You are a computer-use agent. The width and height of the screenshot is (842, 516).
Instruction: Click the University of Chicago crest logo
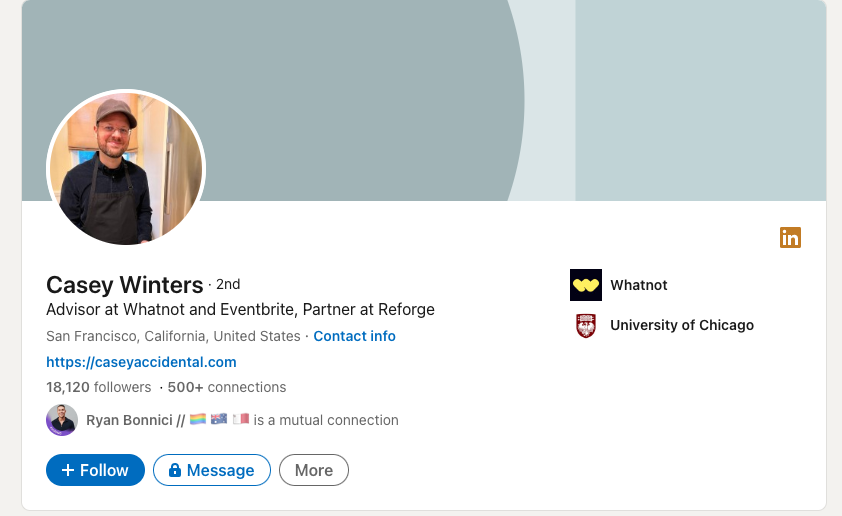585,325
